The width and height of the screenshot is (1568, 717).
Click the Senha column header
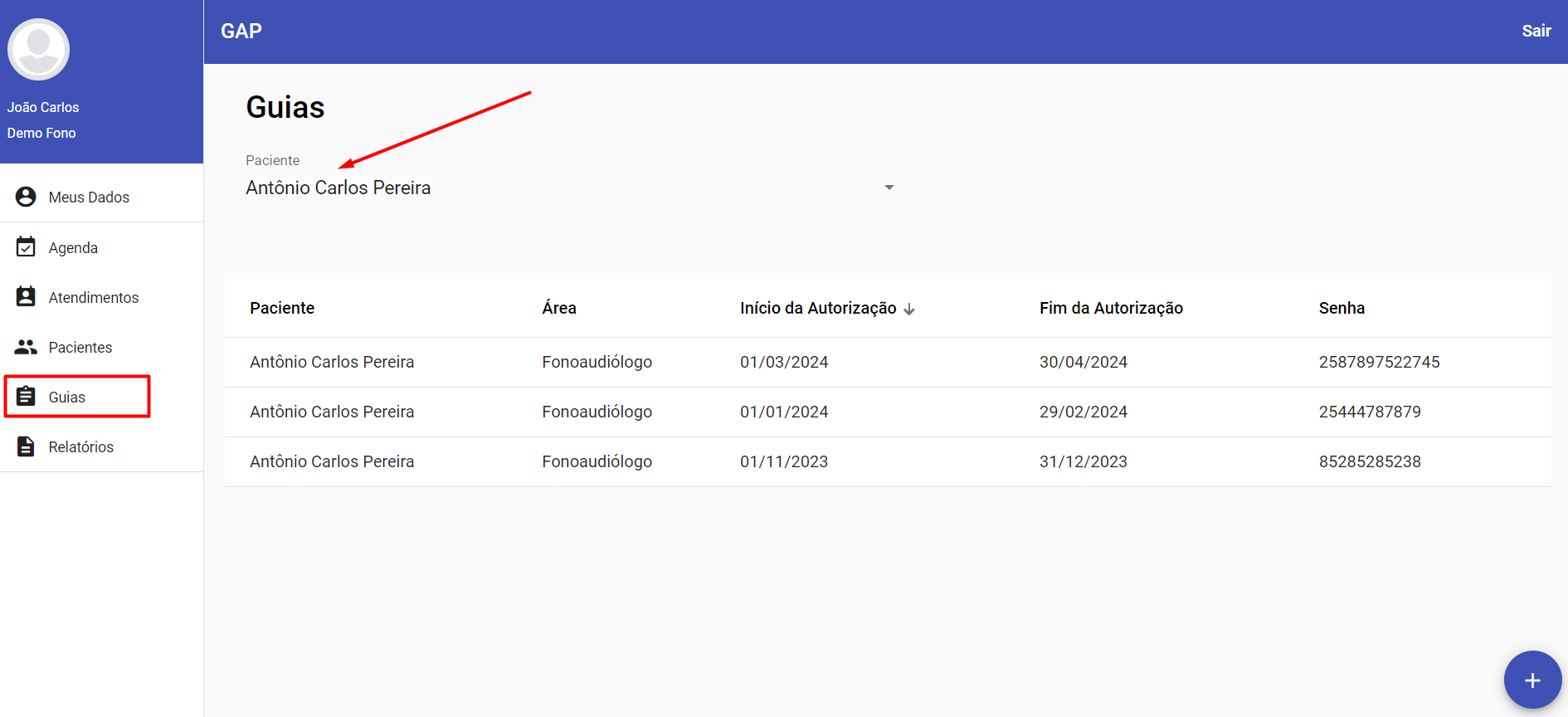click(1342, 308)
